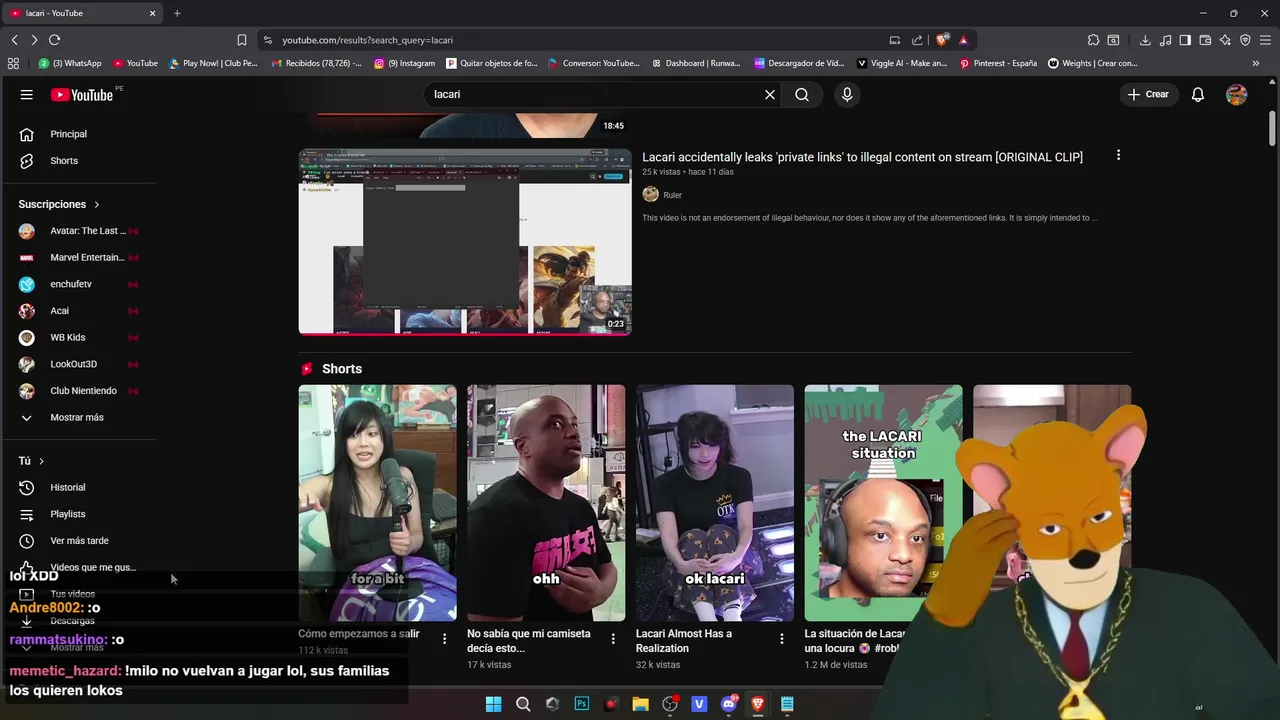Image resolution: width=1280 pixels, height=720 pixels.
Task: Open options for 'Lacari Almost Has a Realization' short
Action: [782, 638]
